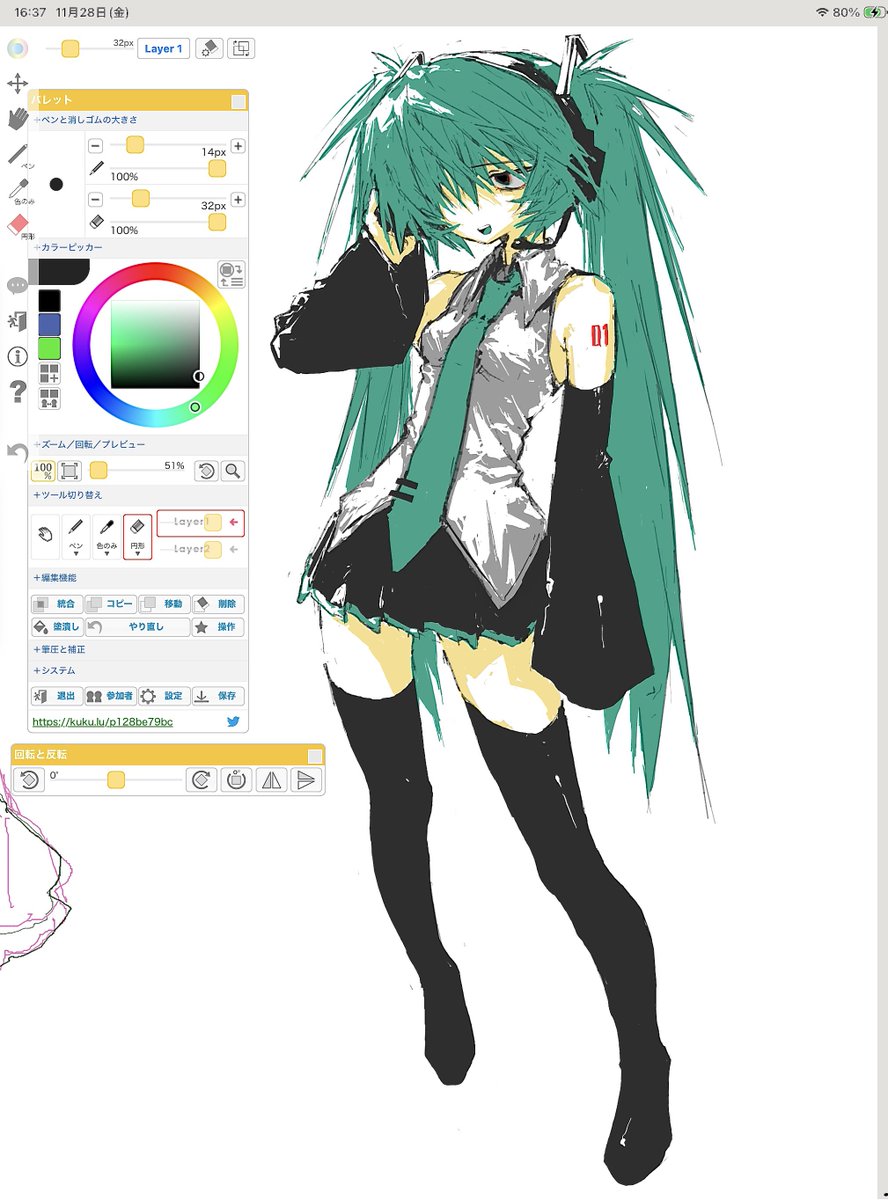Viewport: 888px width, 1200px height.
Task: Click the 保存 save button
Action: point(218,696)
